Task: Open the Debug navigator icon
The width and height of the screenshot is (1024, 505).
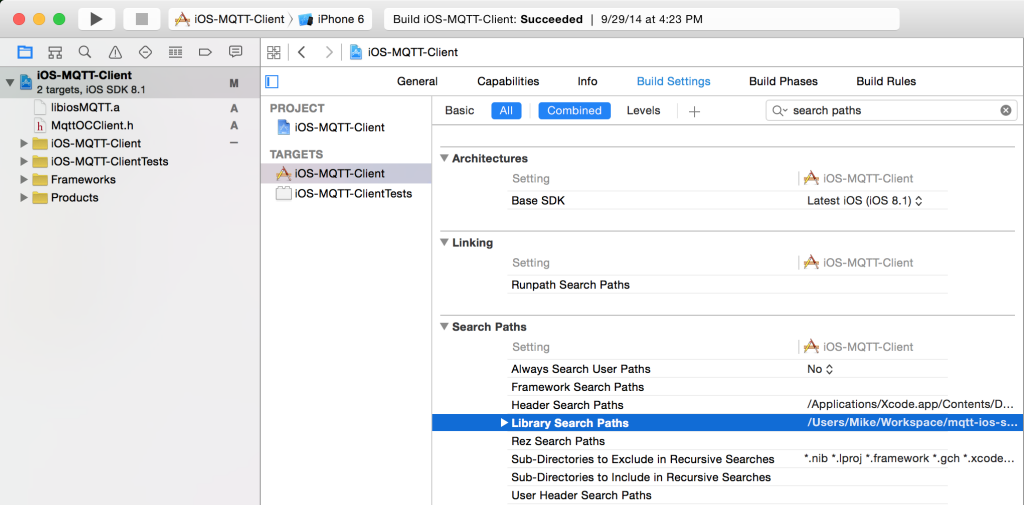Action: (175, 52)
